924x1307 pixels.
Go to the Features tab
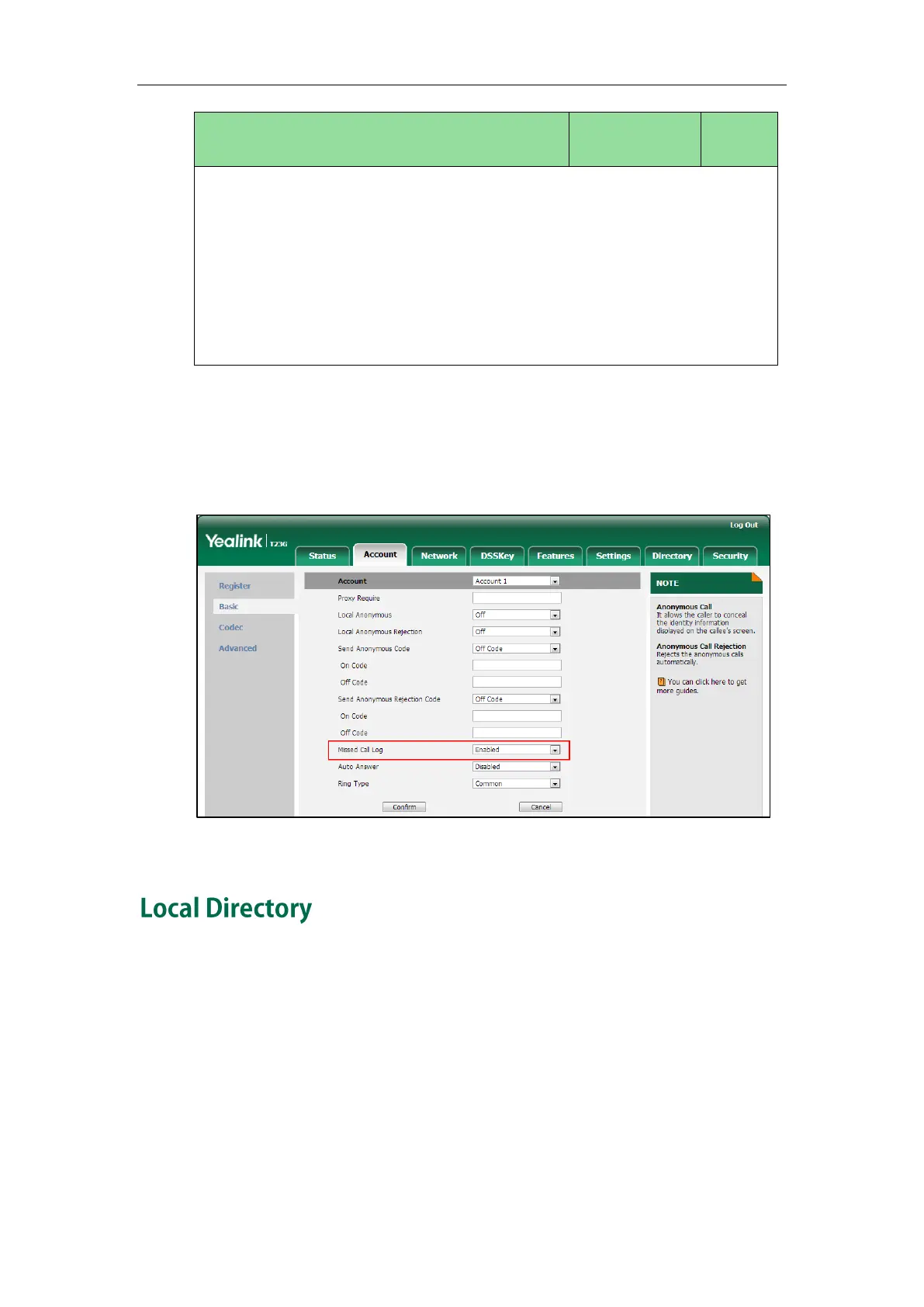[555, 556]
